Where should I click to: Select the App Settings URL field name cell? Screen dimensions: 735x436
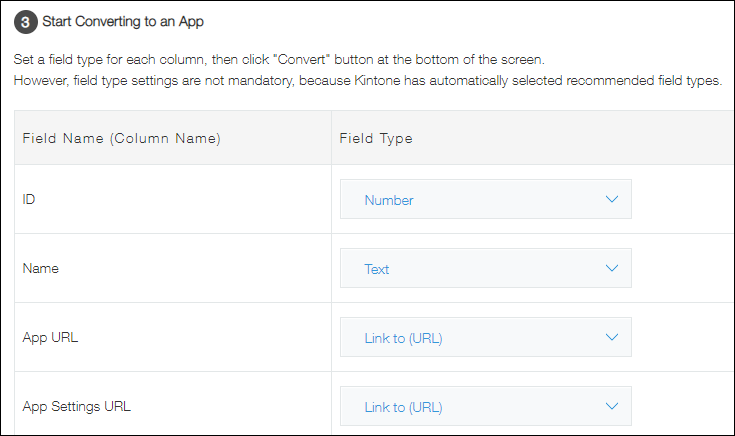pos(76,406)
